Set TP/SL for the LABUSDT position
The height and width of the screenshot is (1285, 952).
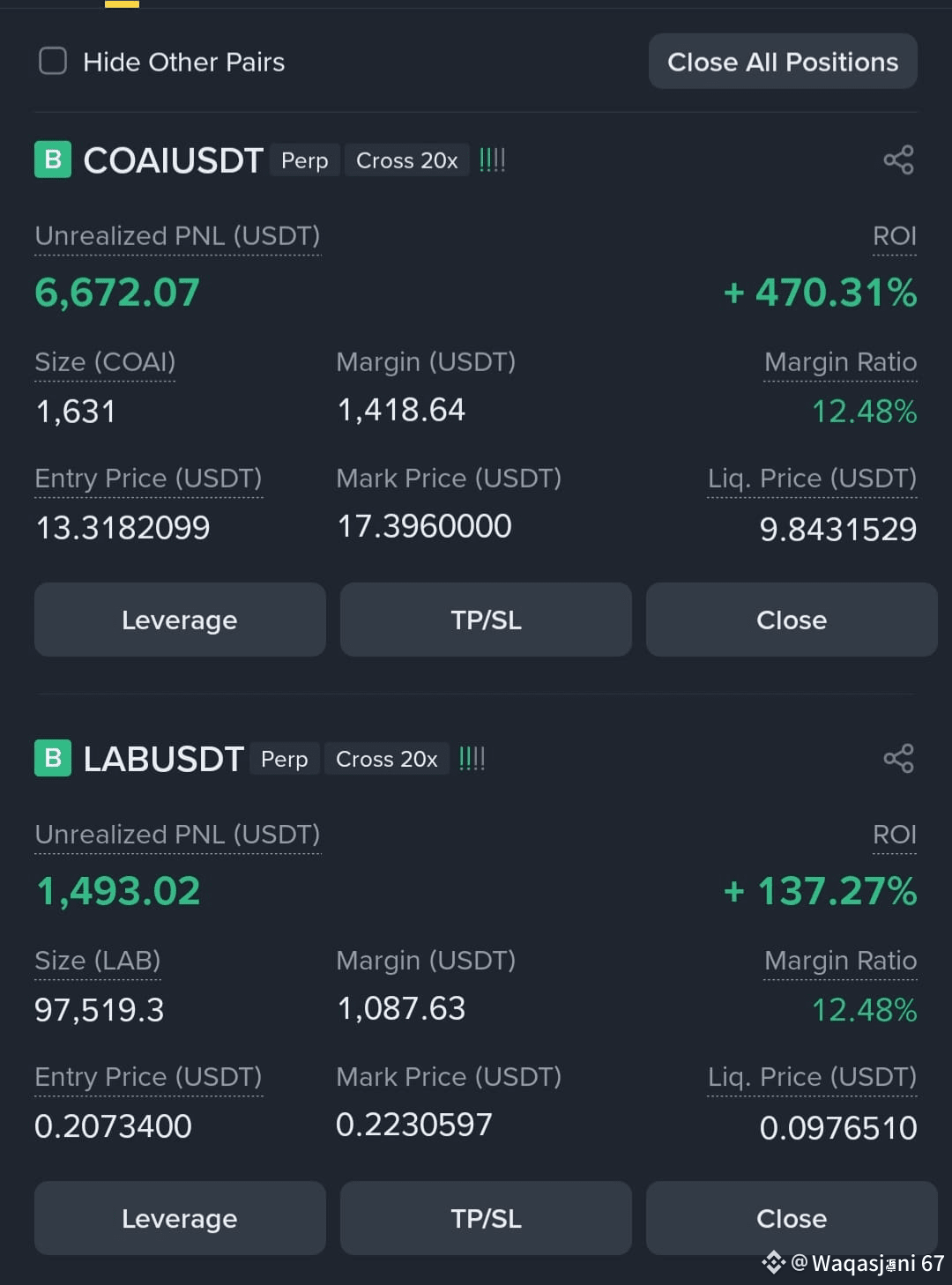pyautogui.click(x=486, y=1218)
